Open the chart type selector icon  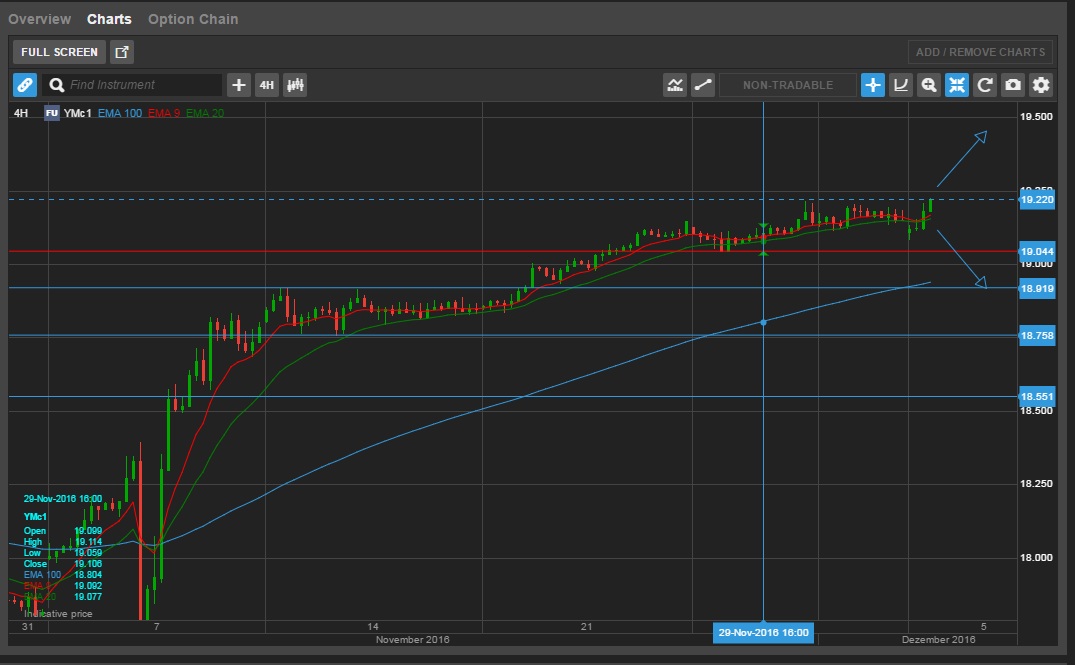pos(675,85)
